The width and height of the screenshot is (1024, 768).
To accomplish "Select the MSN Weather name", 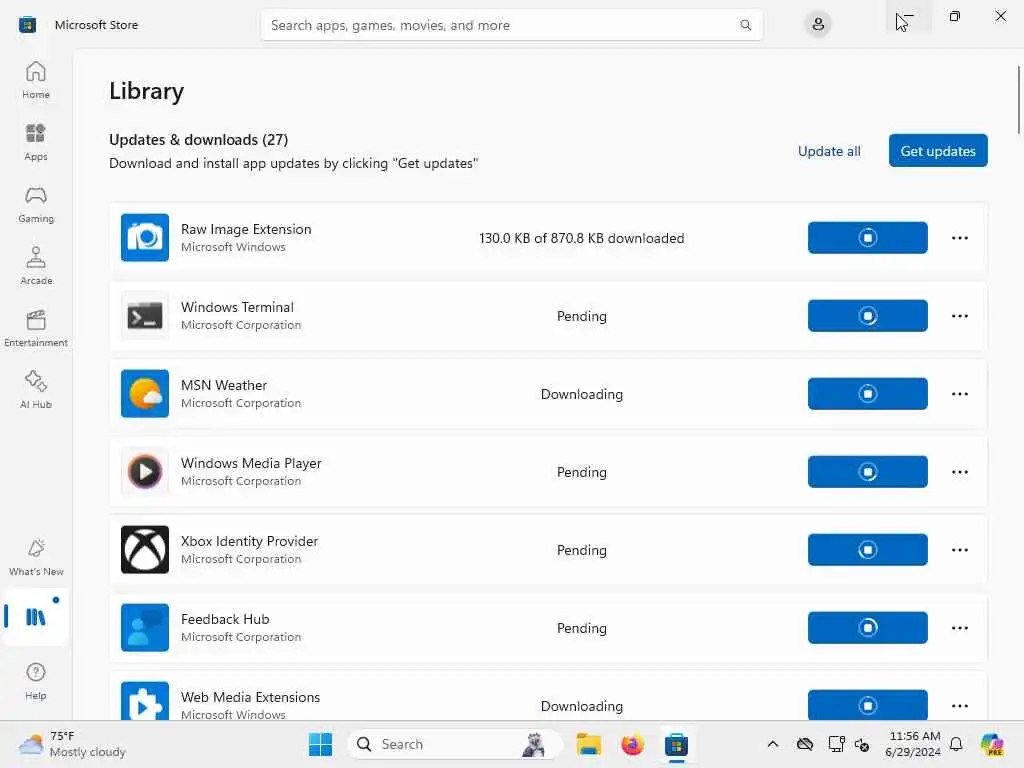I will pos(224,385).
